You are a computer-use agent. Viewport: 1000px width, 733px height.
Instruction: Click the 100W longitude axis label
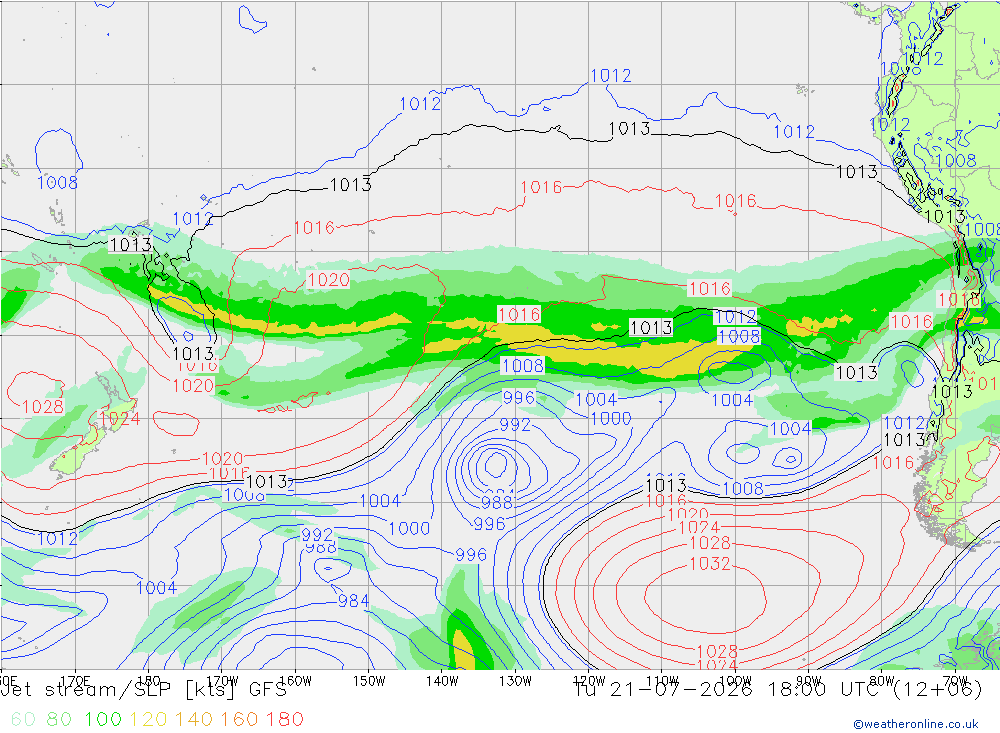tap(735, 681)
